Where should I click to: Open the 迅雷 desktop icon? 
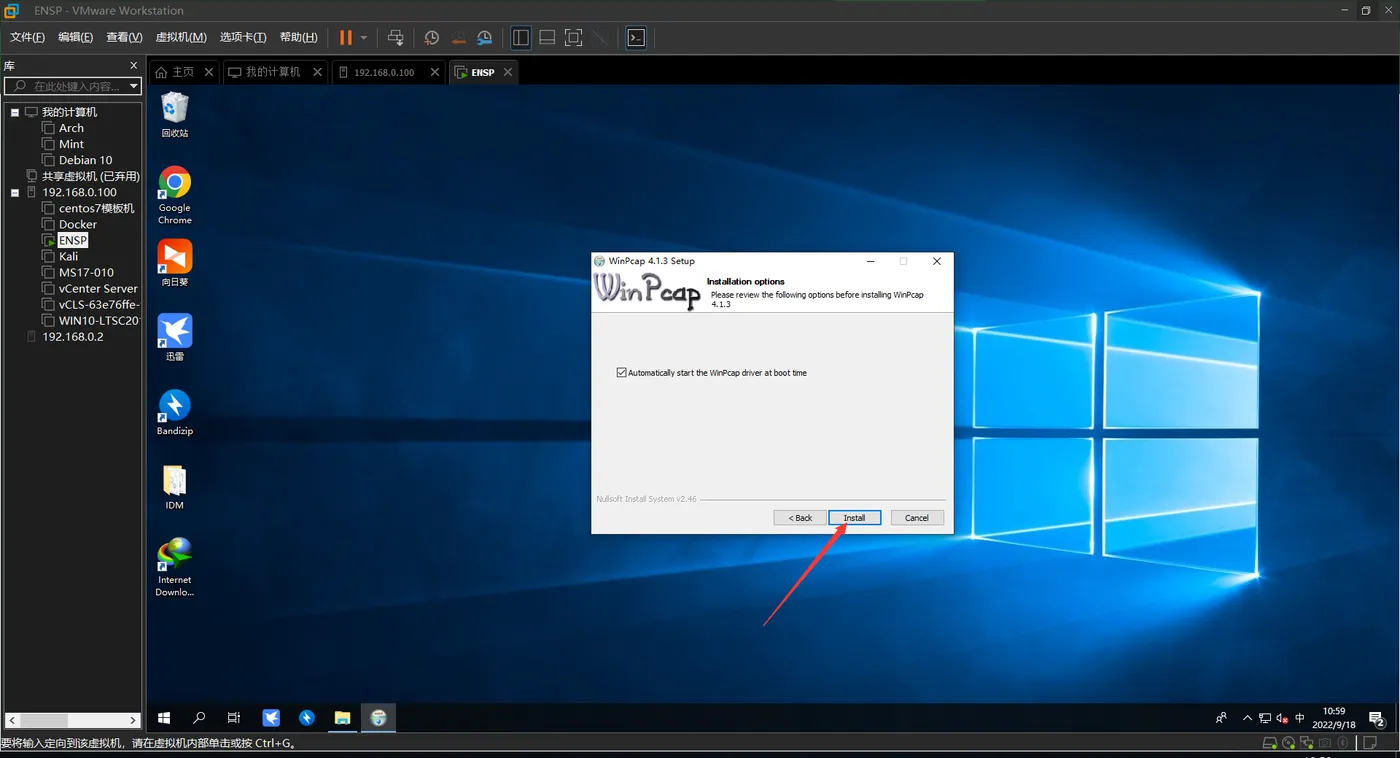click(175, 337)
